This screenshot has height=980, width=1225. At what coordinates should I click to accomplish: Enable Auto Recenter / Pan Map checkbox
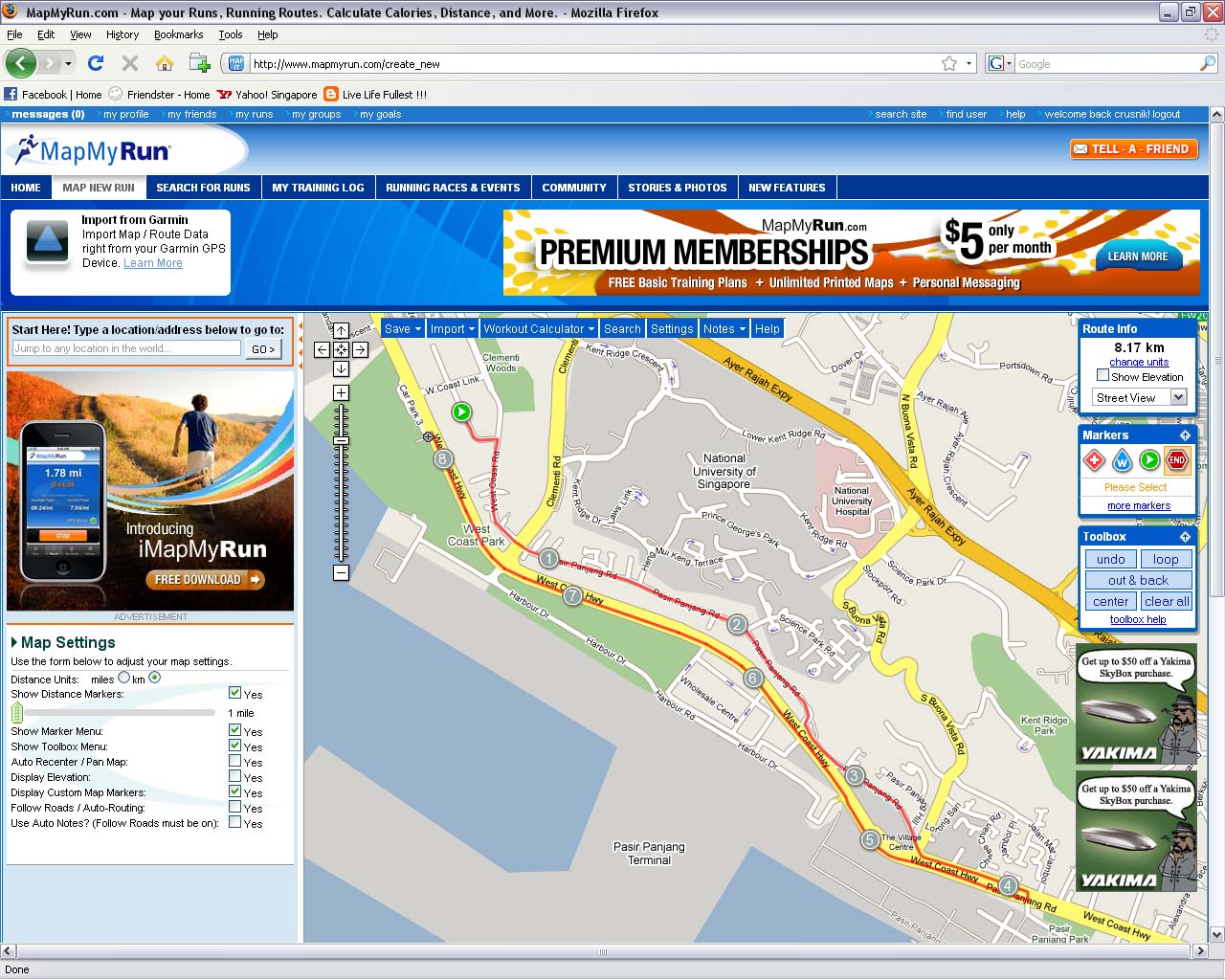[x=234, y=761]
